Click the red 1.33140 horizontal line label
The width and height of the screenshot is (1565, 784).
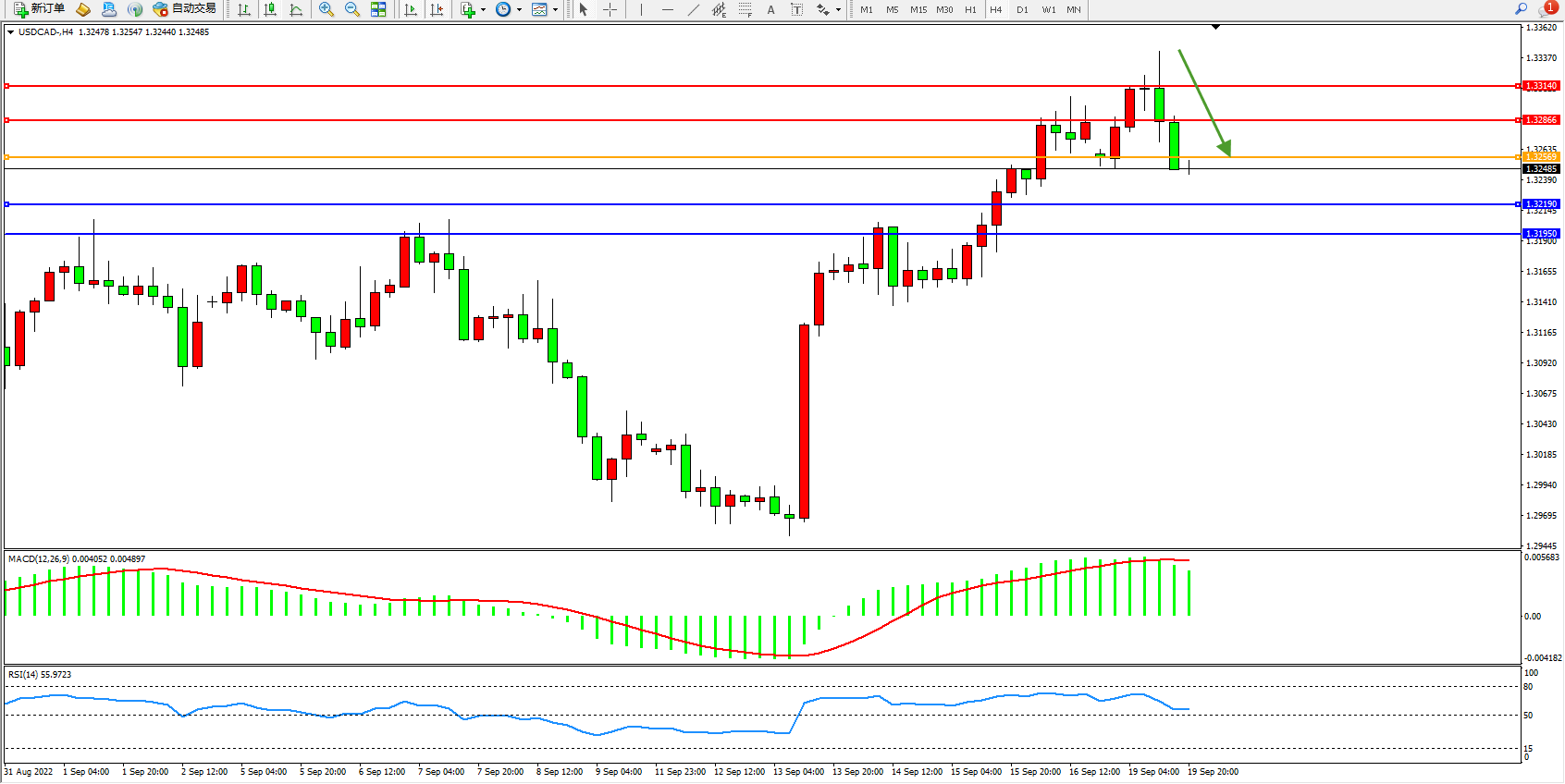1541,86
